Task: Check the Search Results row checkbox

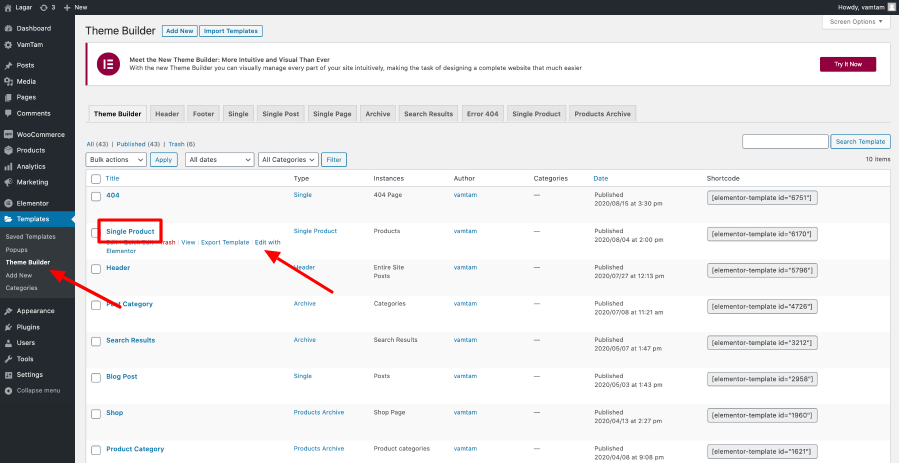Action: 96,341
